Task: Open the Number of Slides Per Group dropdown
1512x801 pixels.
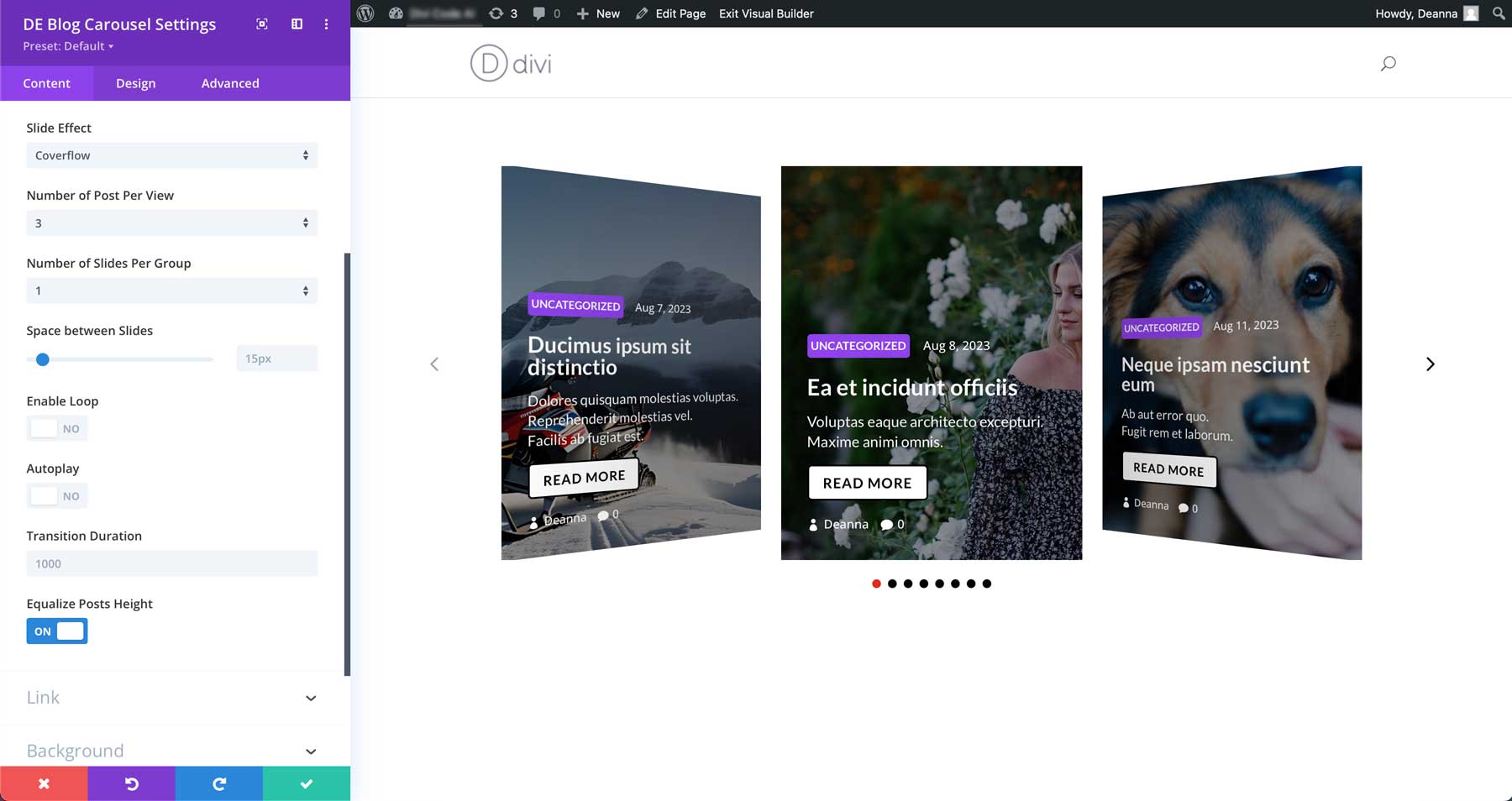Action: pos(171,291)
